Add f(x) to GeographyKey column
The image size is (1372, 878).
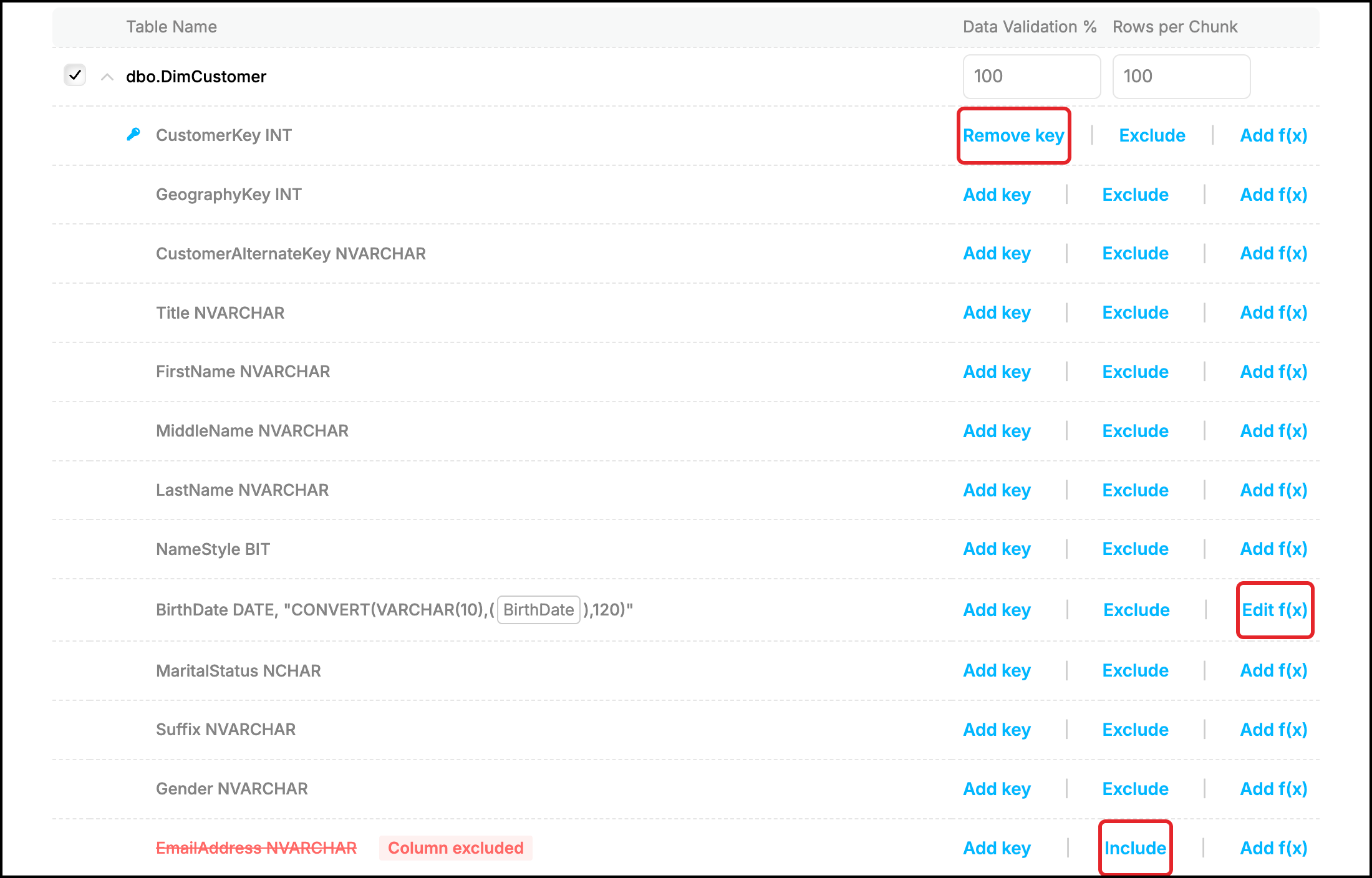click(x=1274, y=195)
